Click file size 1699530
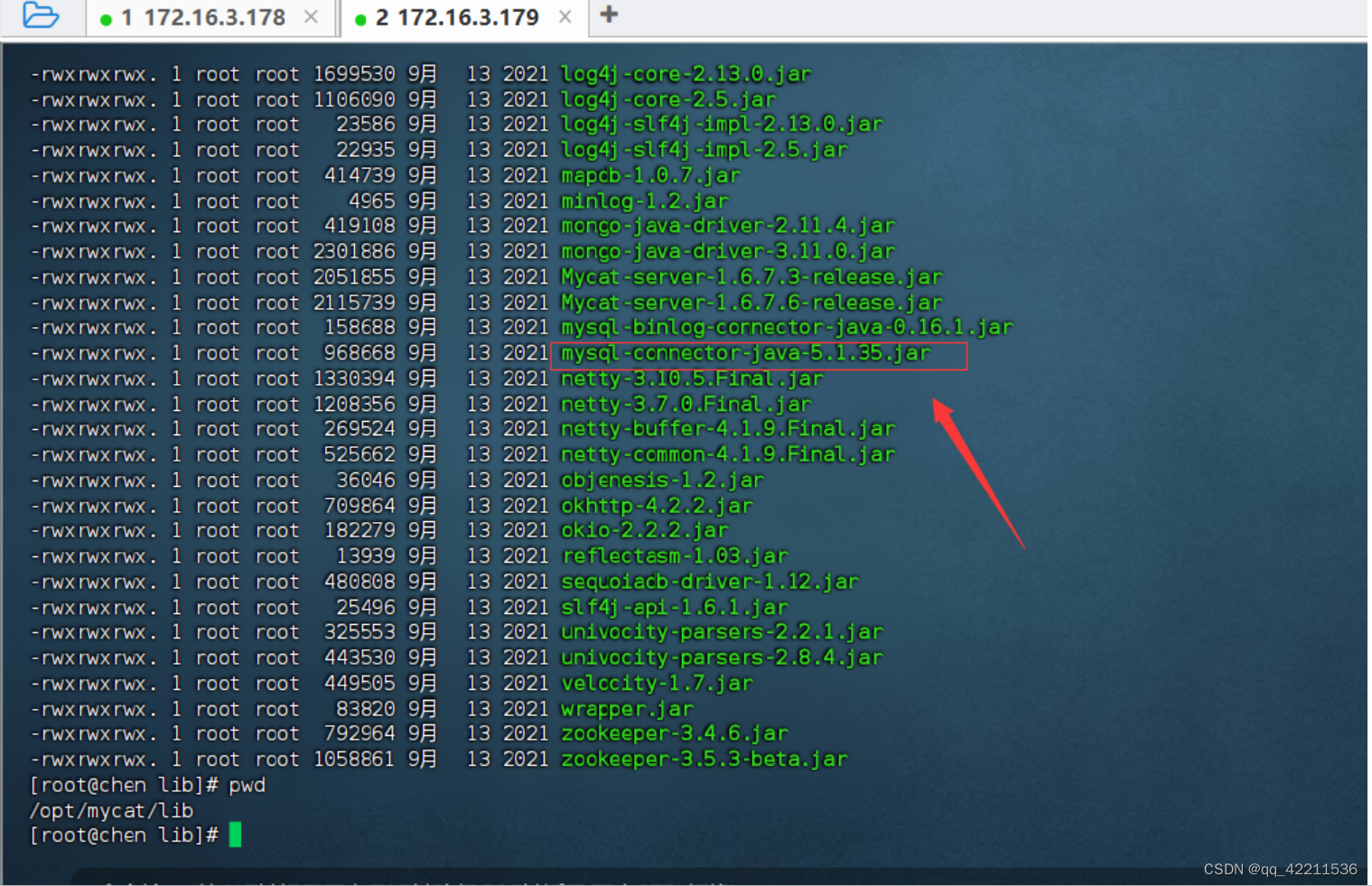The image size is (1372, 886). (354, 74)
